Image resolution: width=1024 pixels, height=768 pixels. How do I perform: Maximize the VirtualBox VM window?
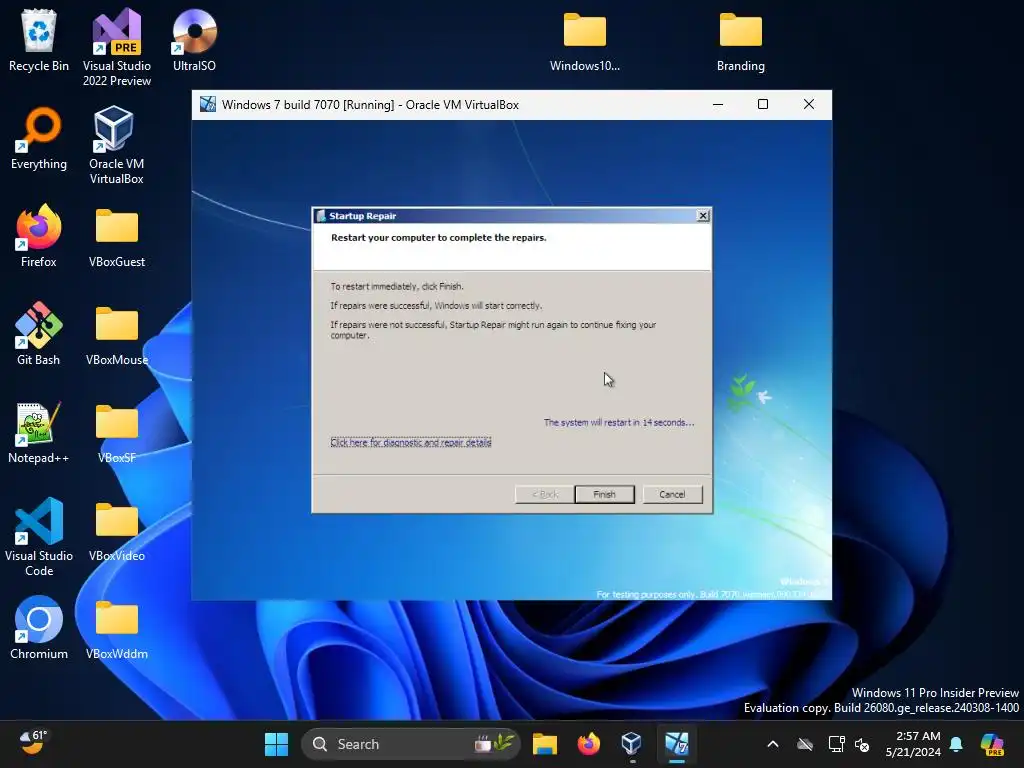[763, 104]
